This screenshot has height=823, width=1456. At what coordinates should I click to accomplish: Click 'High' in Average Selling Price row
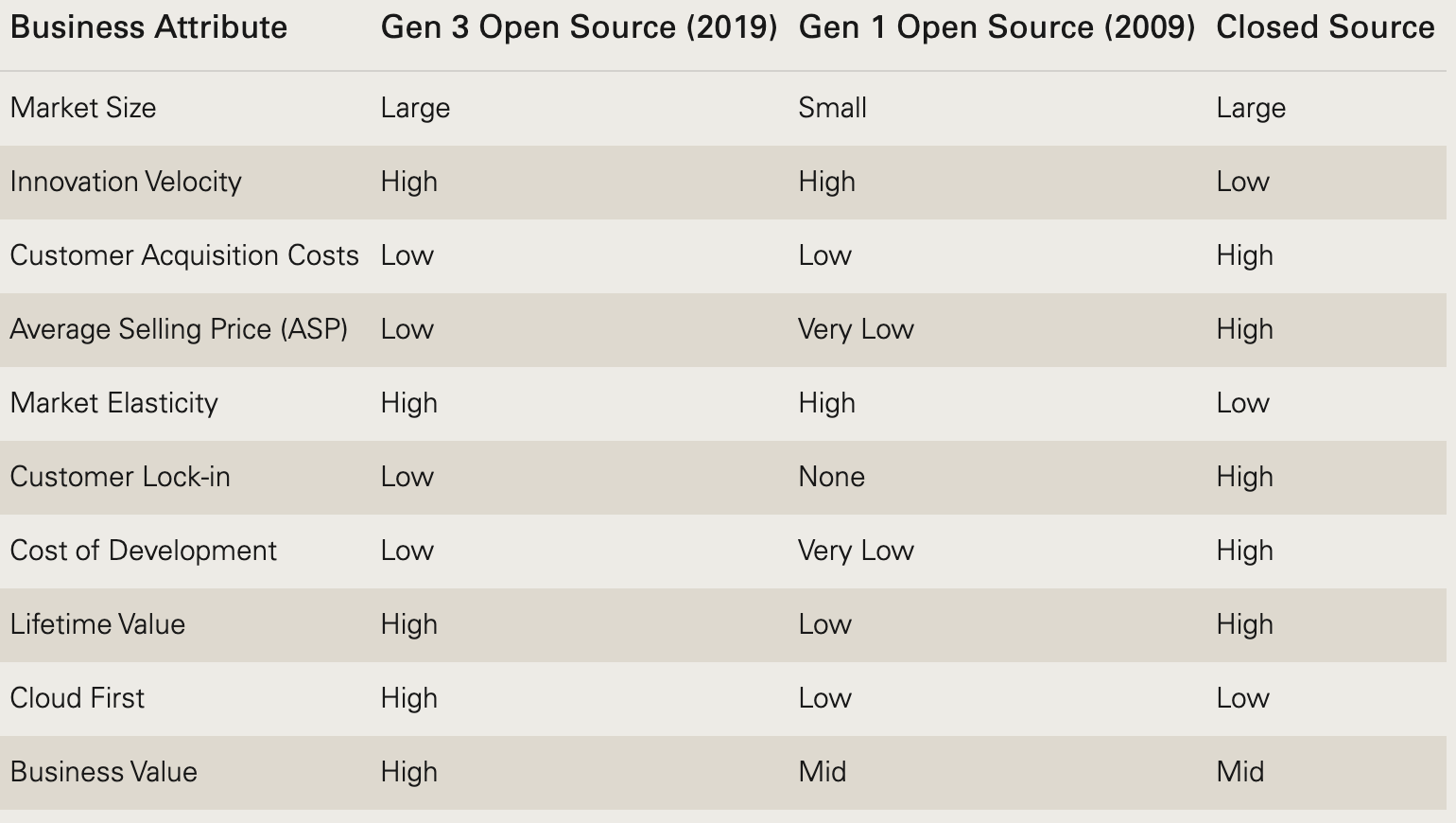tap(1244, 329)
